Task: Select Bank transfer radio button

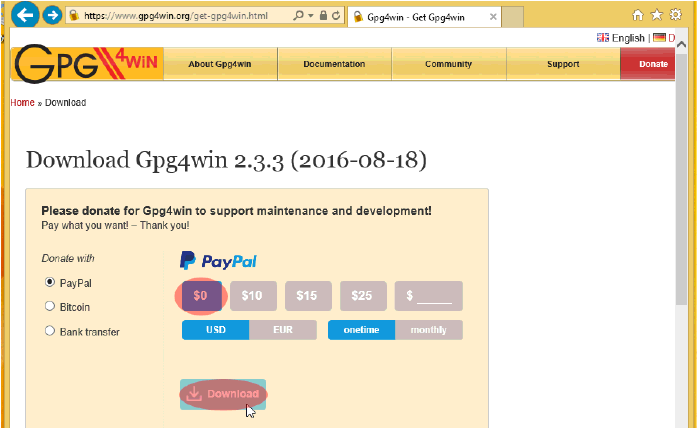Action: tap(50, 331)
